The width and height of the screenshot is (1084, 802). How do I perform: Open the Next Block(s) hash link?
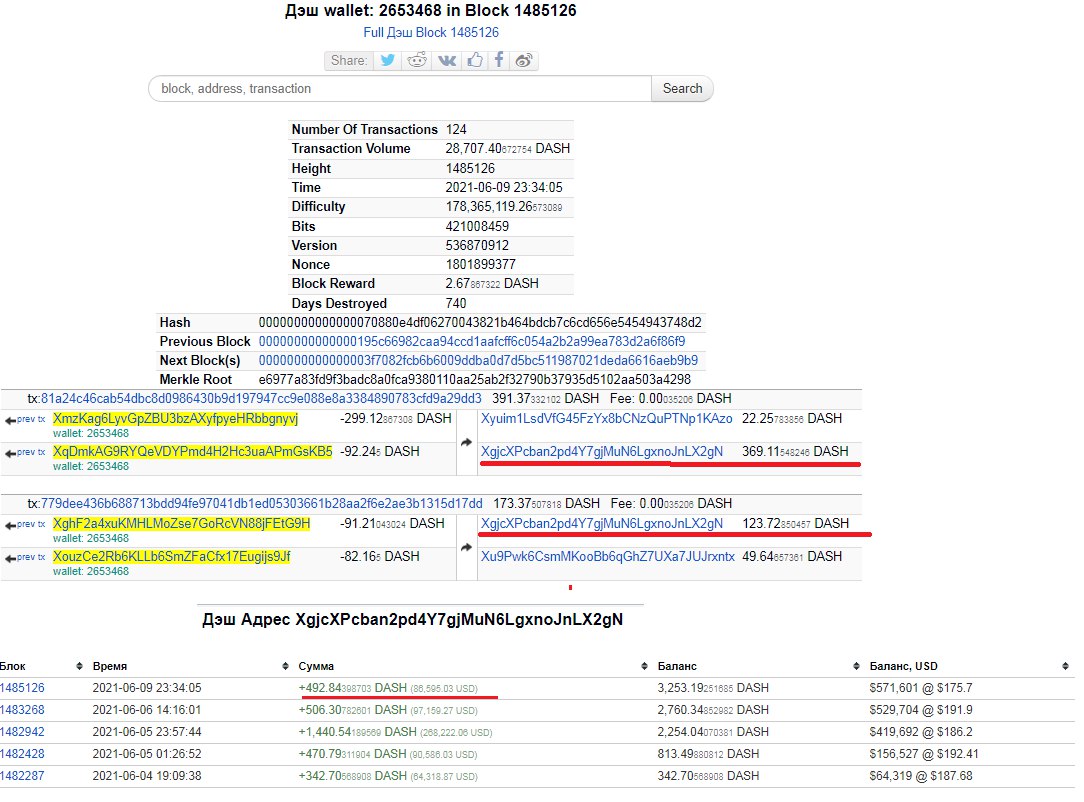pos(478,360)
